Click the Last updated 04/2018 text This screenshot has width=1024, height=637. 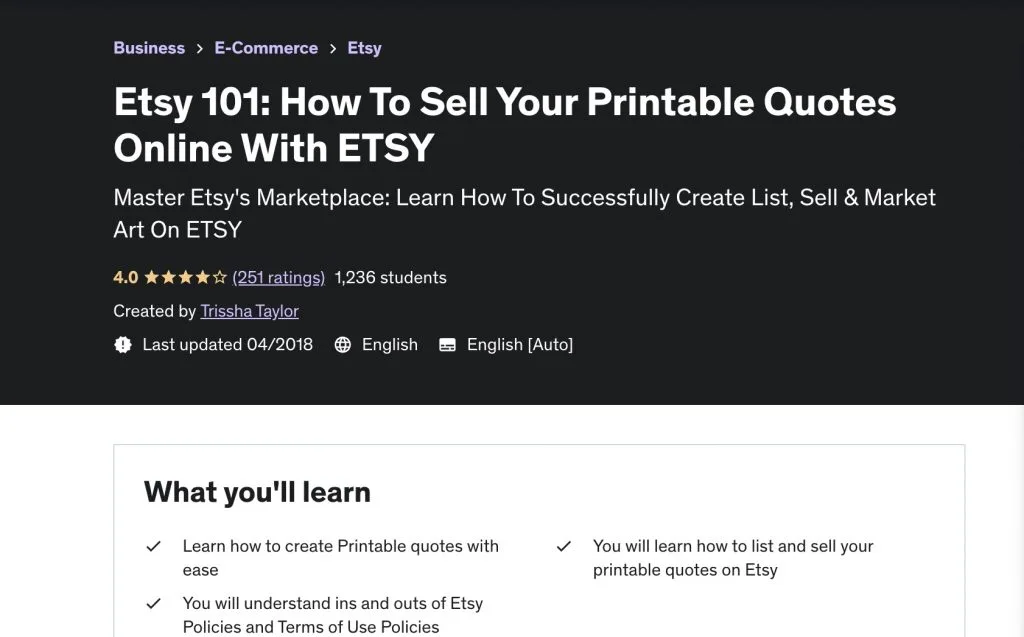(228, 345)
